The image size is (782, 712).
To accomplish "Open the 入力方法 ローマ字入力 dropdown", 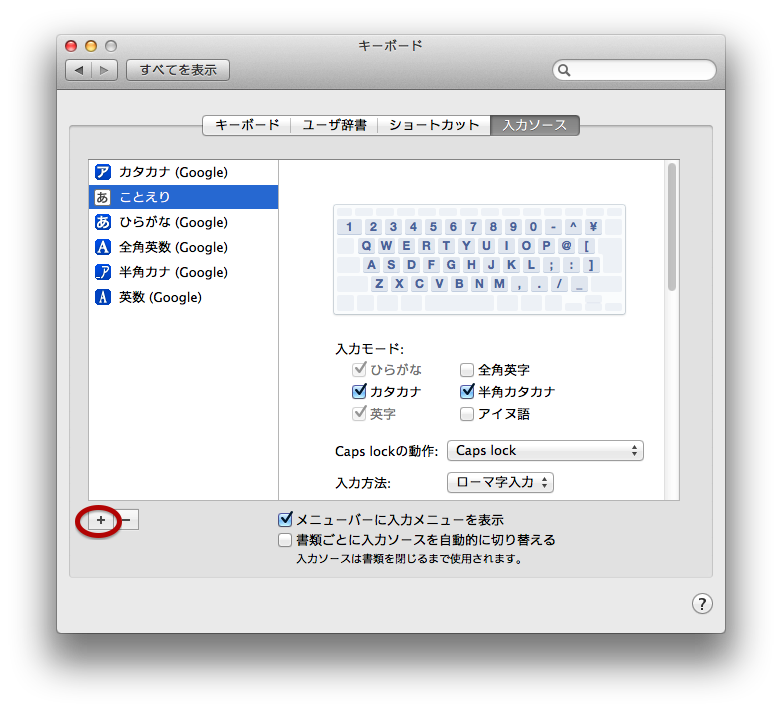I will 500,482.
